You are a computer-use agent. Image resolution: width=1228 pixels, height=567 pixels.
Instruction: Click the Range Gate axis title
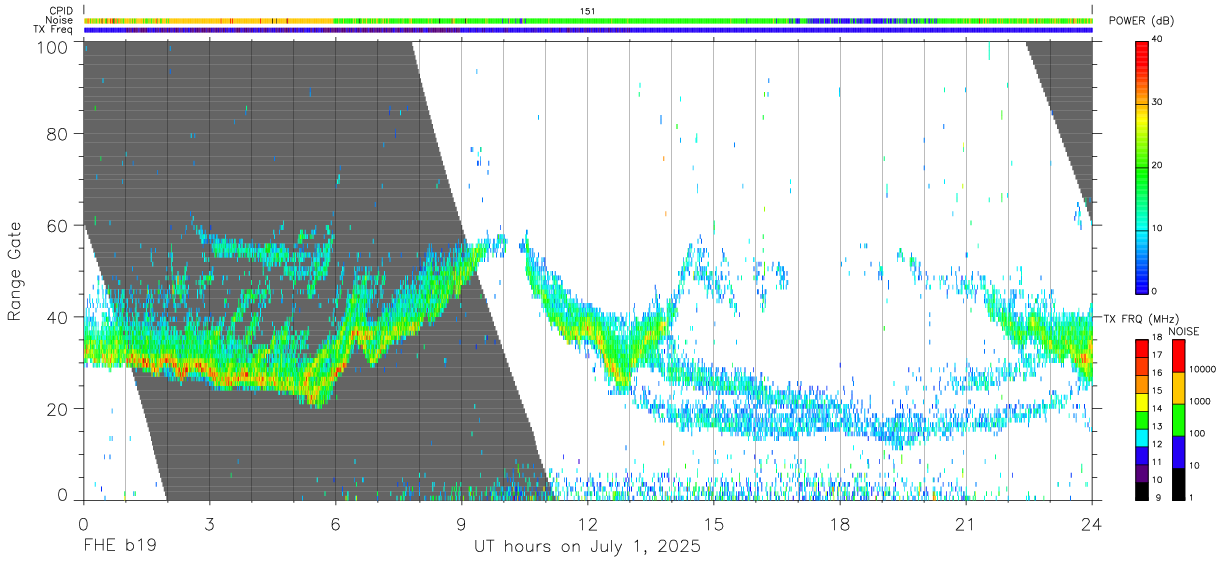coord(15,270)
